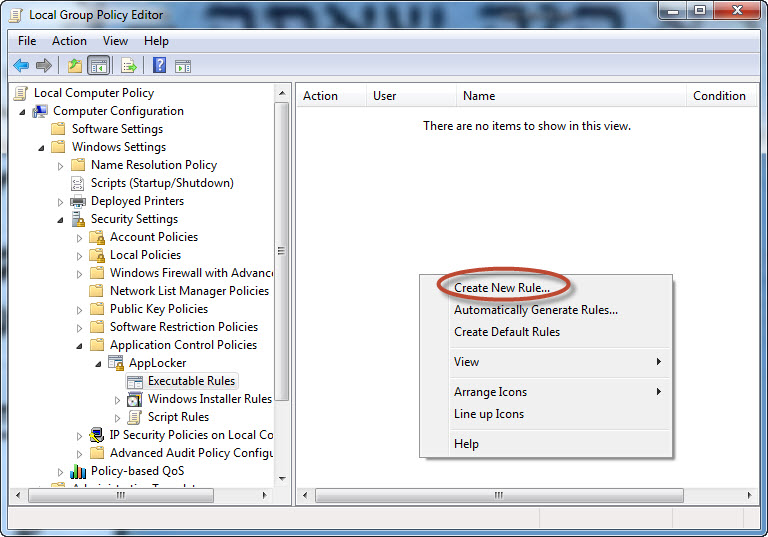Click the AppLocker node icon

pos(116,363)
